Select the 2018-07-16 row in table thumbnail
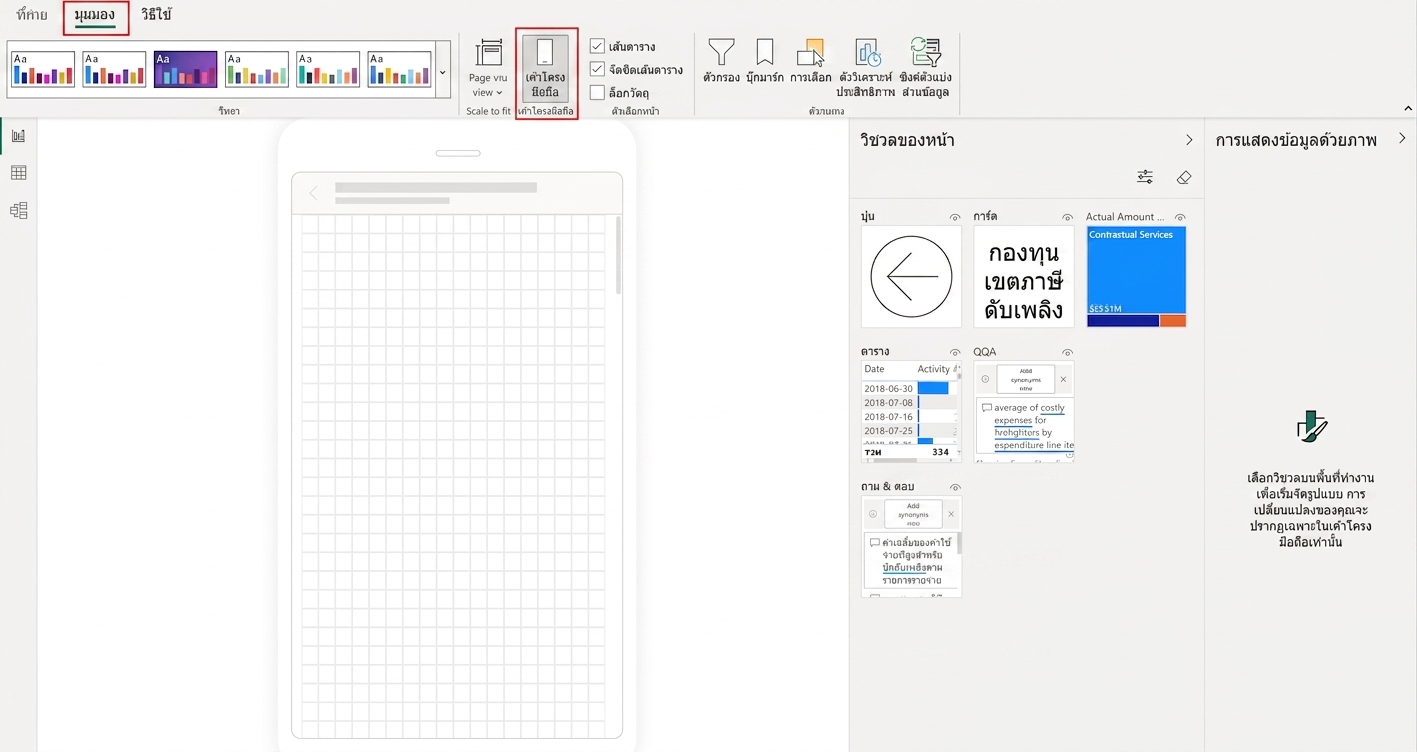Viewport: 1417px width, 752px height. (911, 416)
